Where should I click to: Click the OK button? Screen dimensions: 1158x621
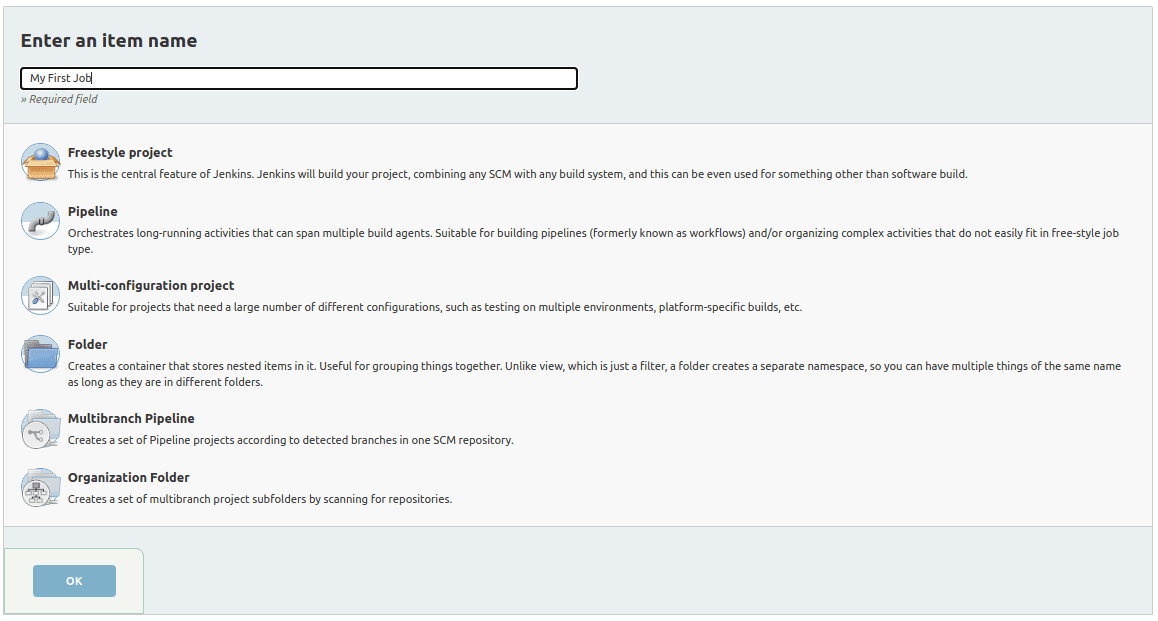74,581
